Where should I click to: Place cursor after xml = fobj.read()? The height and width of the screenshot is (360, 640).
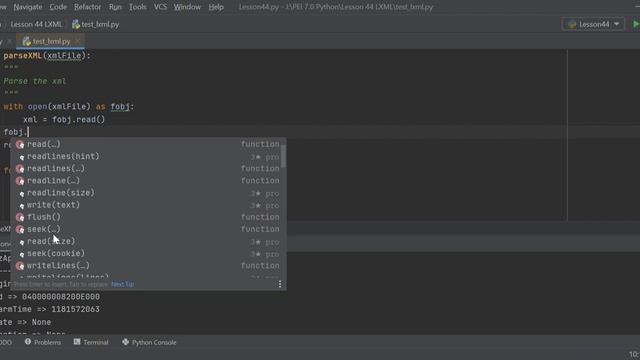point(105,120)
